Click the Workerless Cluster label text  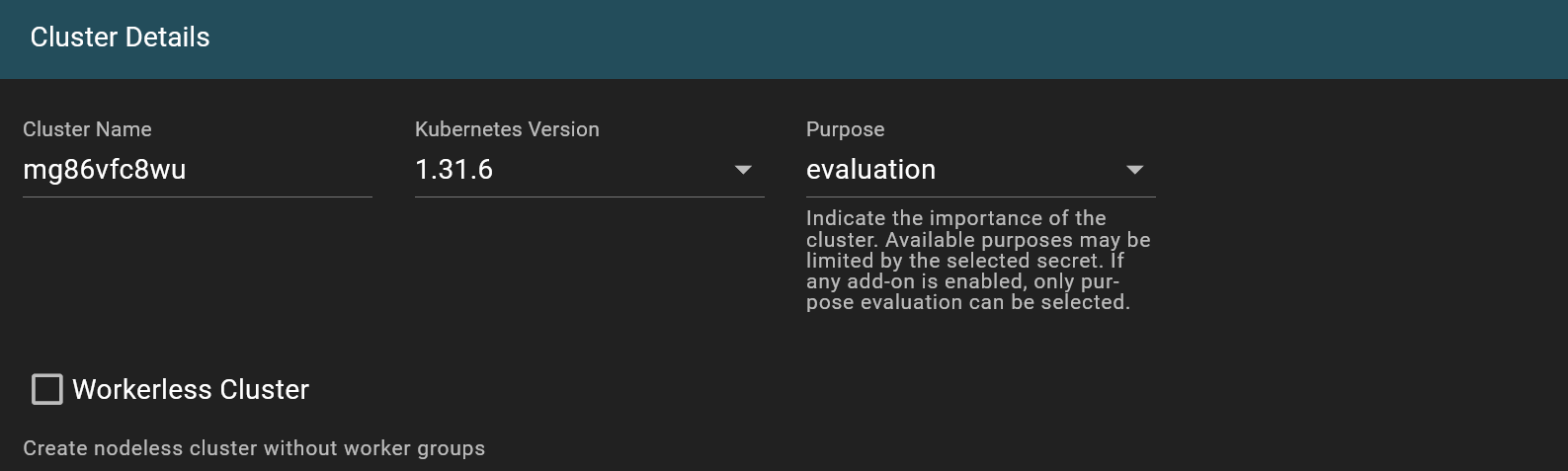click(191, 389)
